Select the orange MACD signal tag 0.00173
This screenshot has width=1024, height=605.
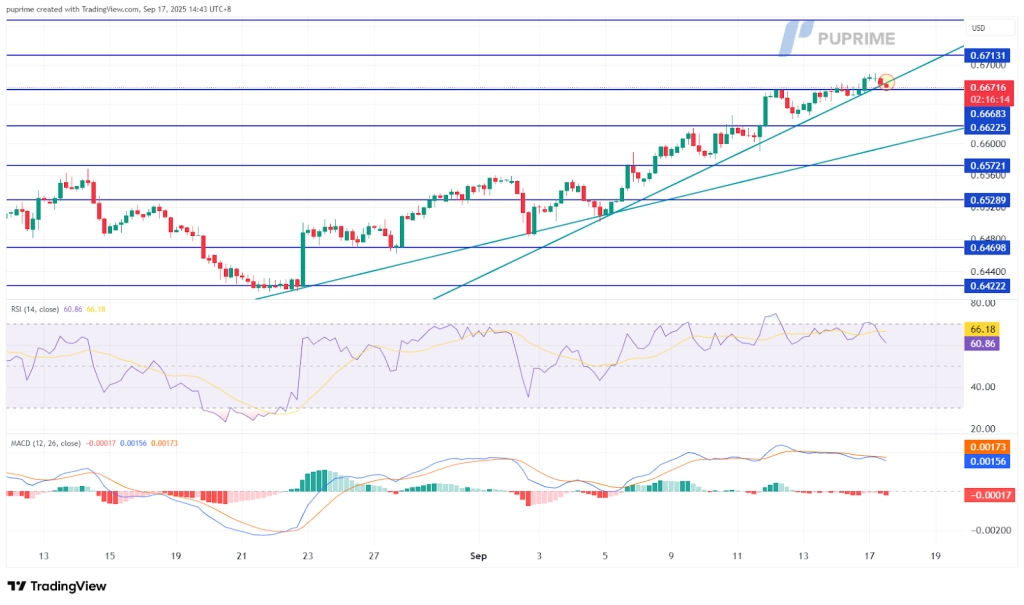988,446
